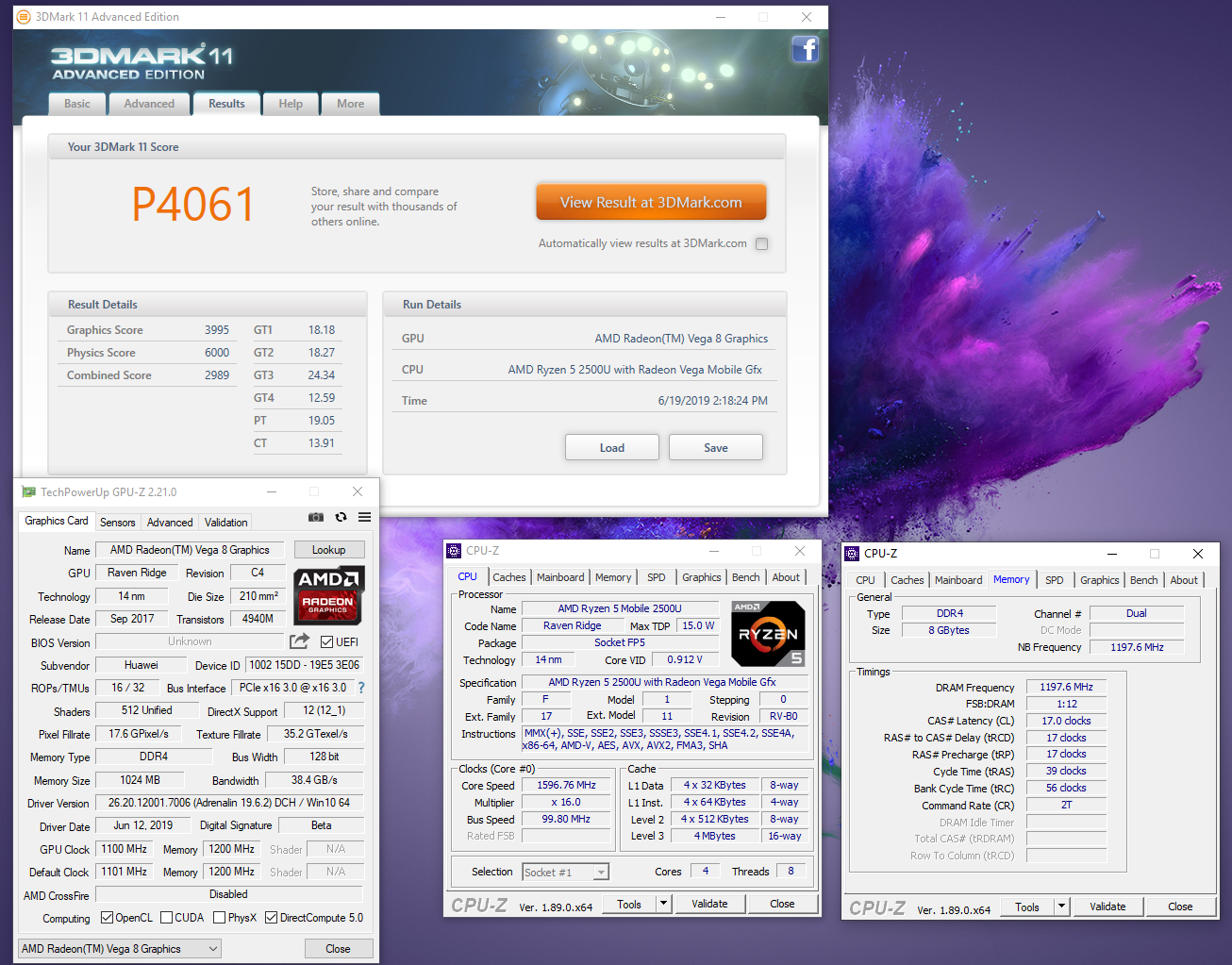Click Close in CPU-Z CPU window

click(x=782, y=904)
